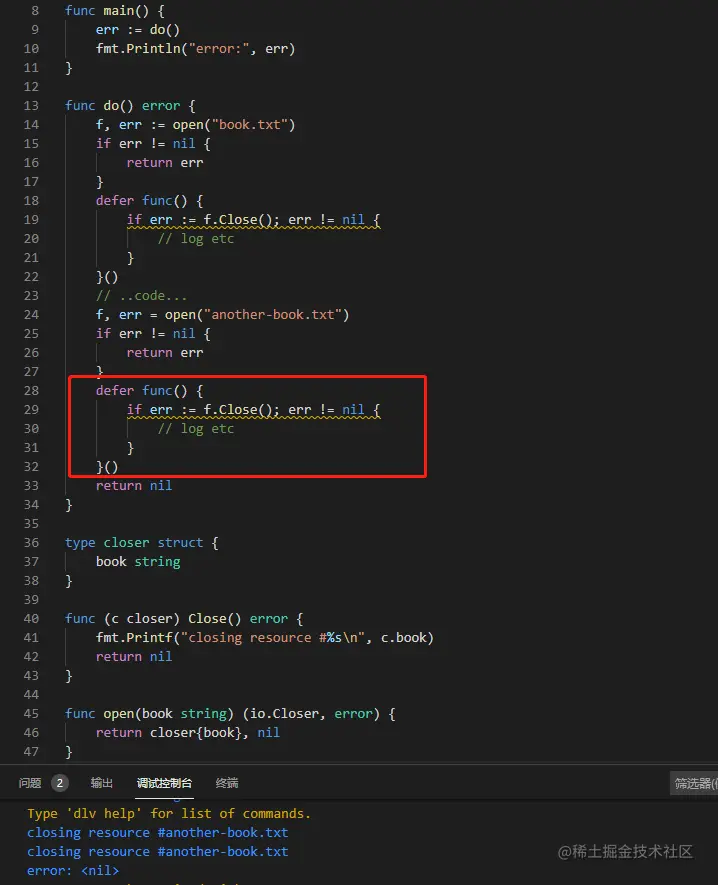Click the open("book.txt") line
Image resolution: width=718 pixels, height=885 pixels.
[195, 125]
